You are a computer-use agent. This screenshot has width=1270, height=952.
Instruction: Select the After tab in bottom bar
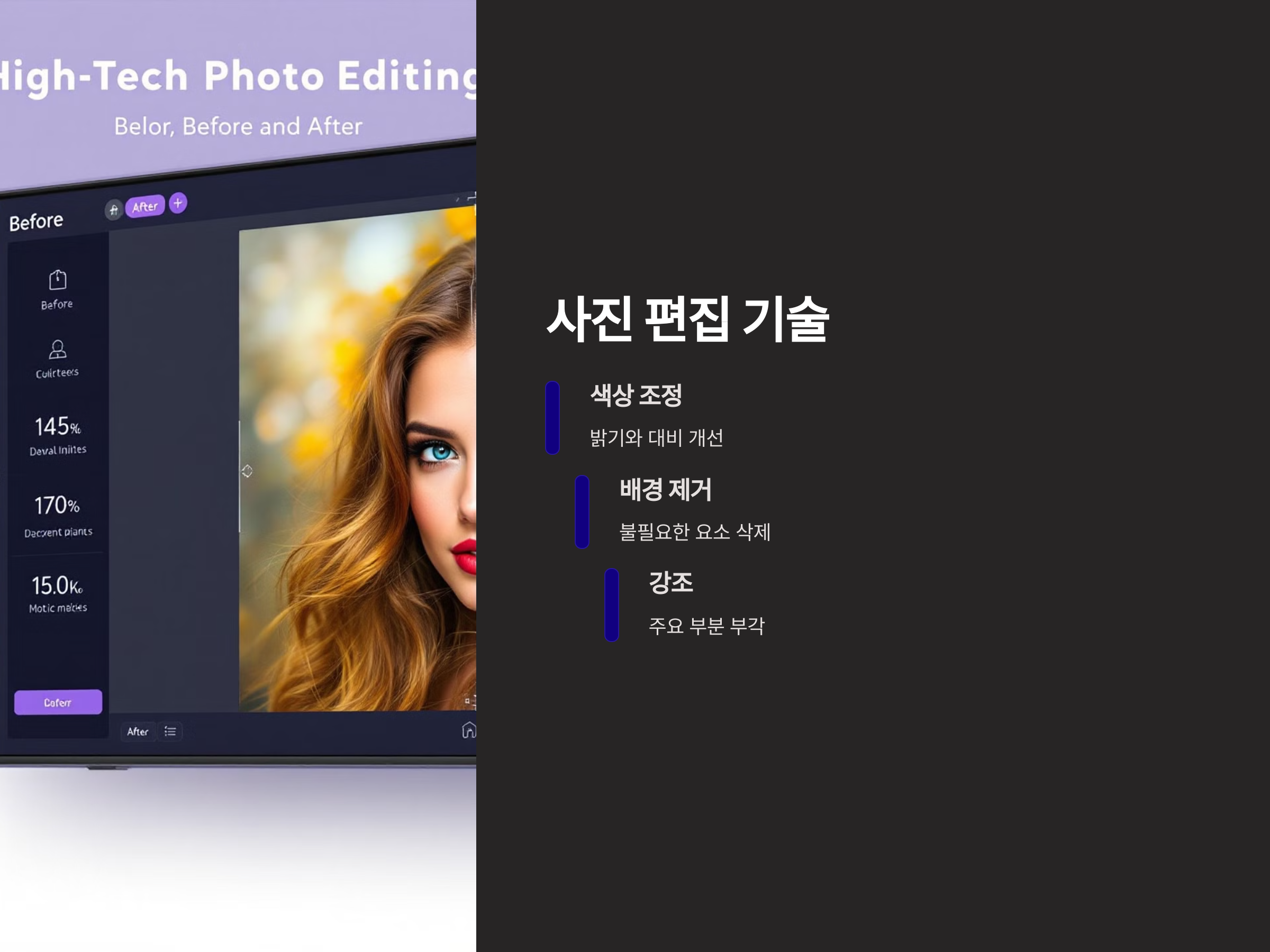[138, 731]
